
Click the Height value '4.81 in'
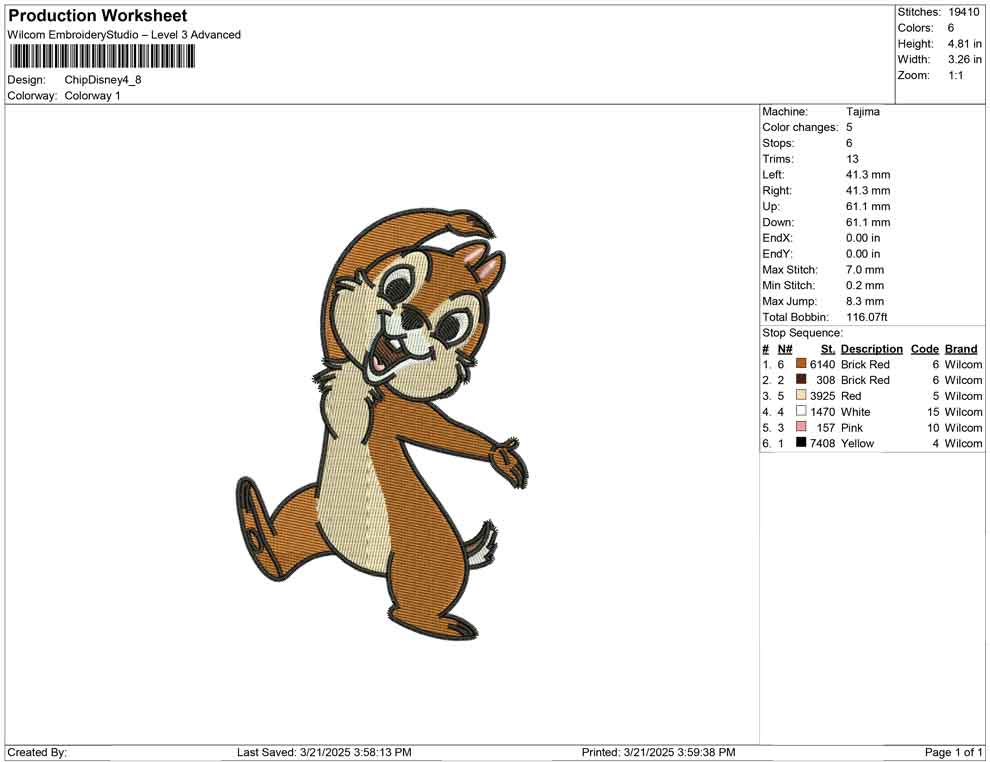(x=964, y=44)
